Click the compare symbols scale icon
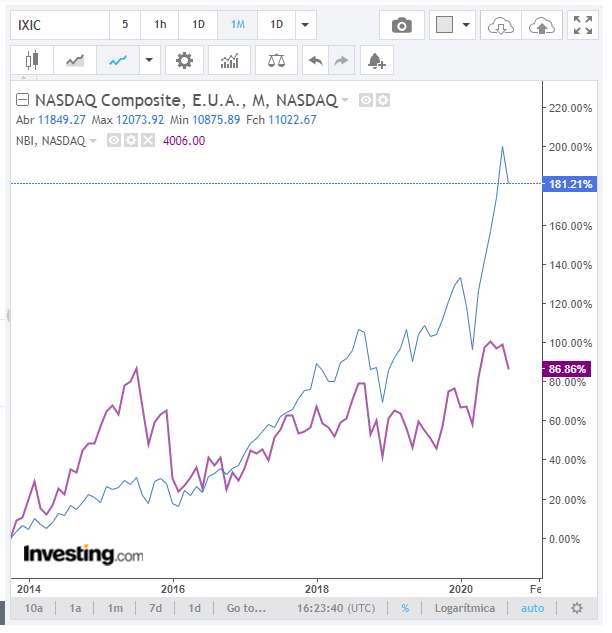The width and height of the screenshot is (612, 633). pos(276,60)
